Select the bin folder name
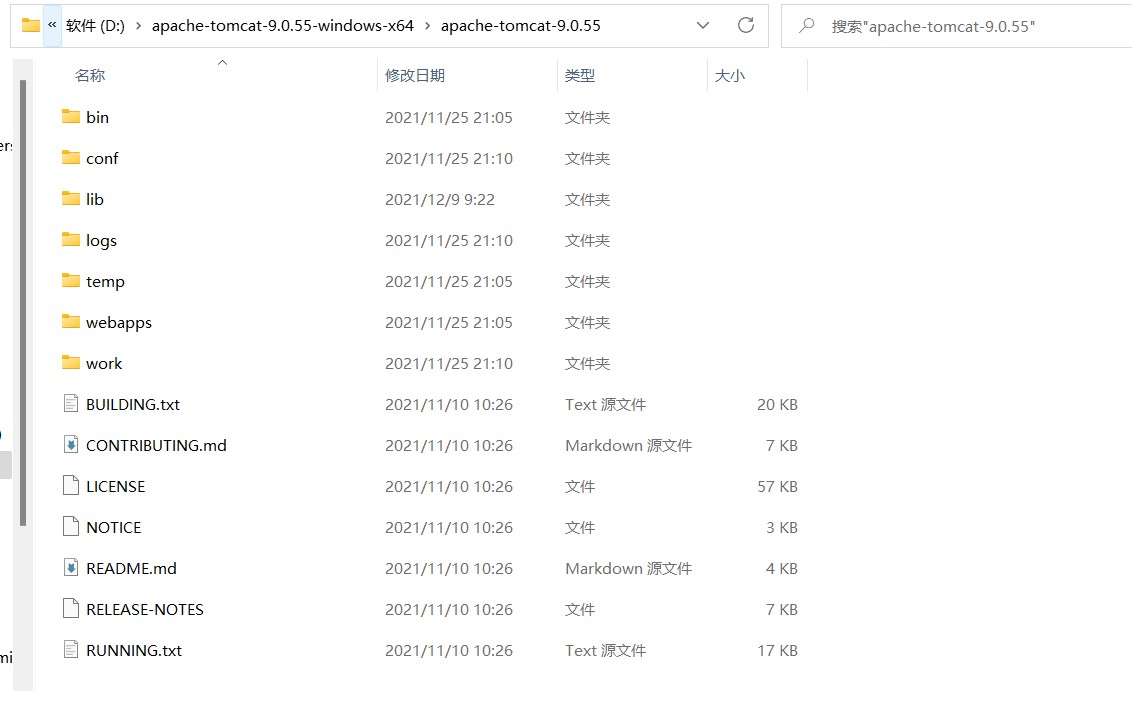Image resolution: width=1132 pixels, height=706 pixels. (x=97, y=117)
